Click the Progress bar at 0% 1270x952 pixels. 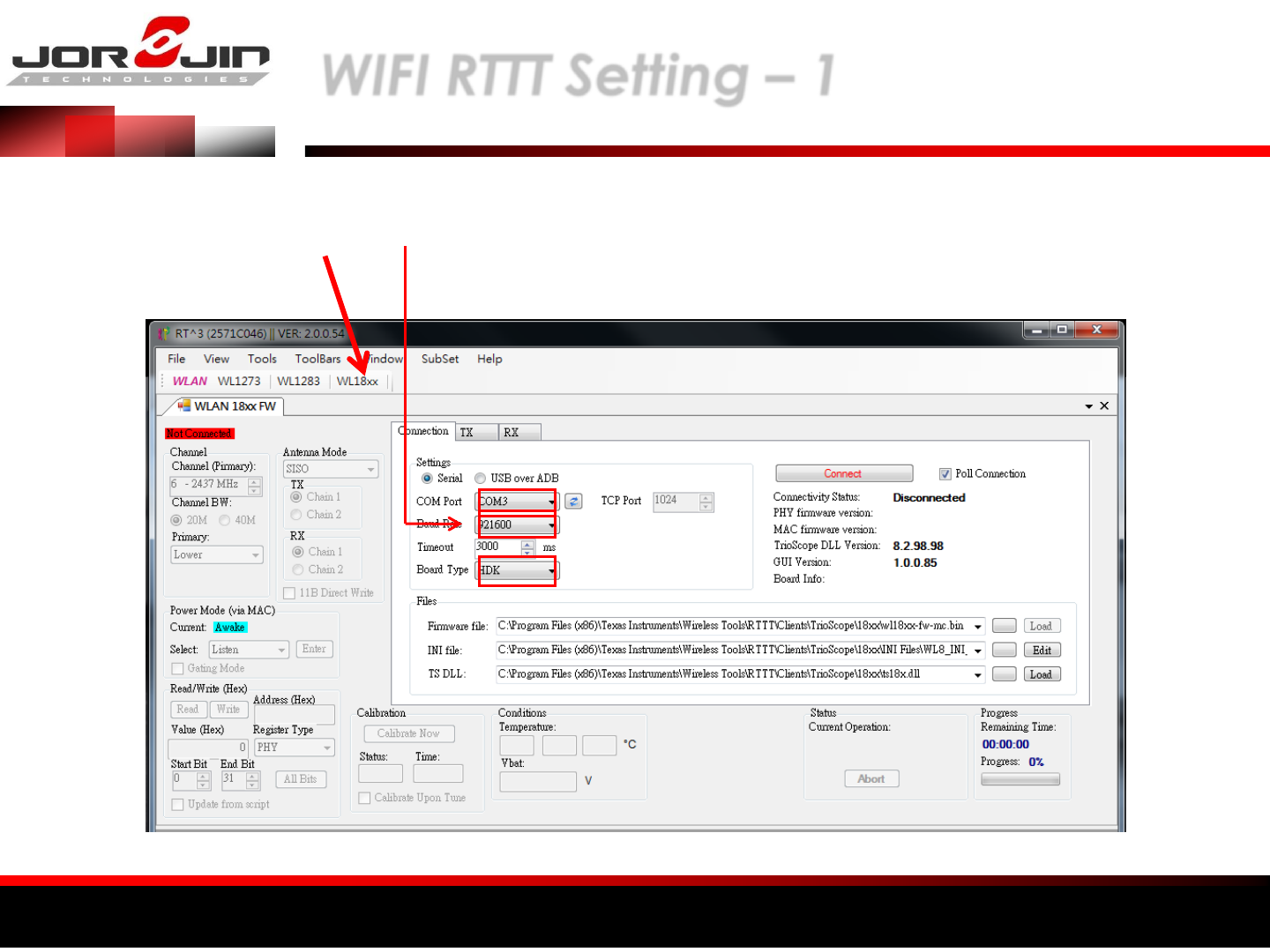[x=1020, y=779]
